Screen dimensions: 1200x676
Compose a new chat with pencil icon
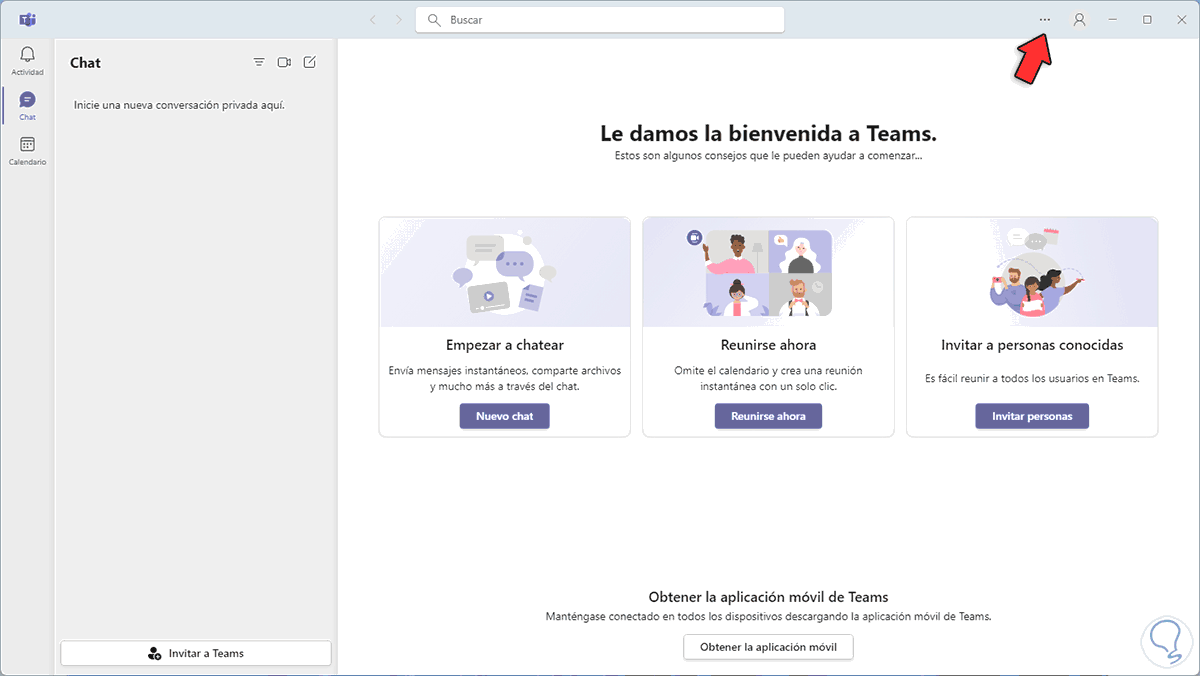click(310, 62)
